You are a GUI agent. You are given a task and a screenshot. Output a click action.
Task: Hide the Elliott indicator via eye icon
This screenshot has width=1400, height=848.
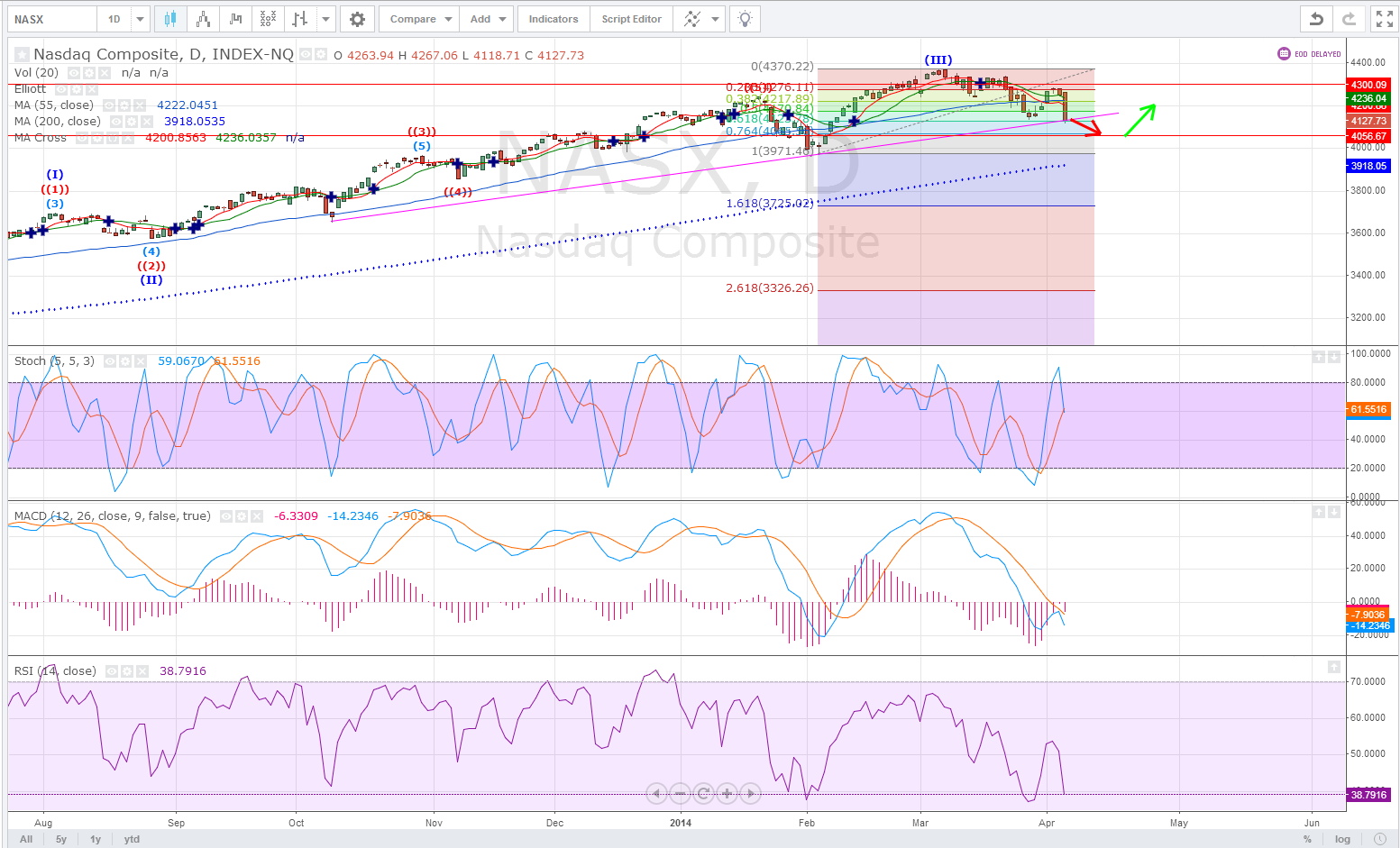(x=61, y=89)
